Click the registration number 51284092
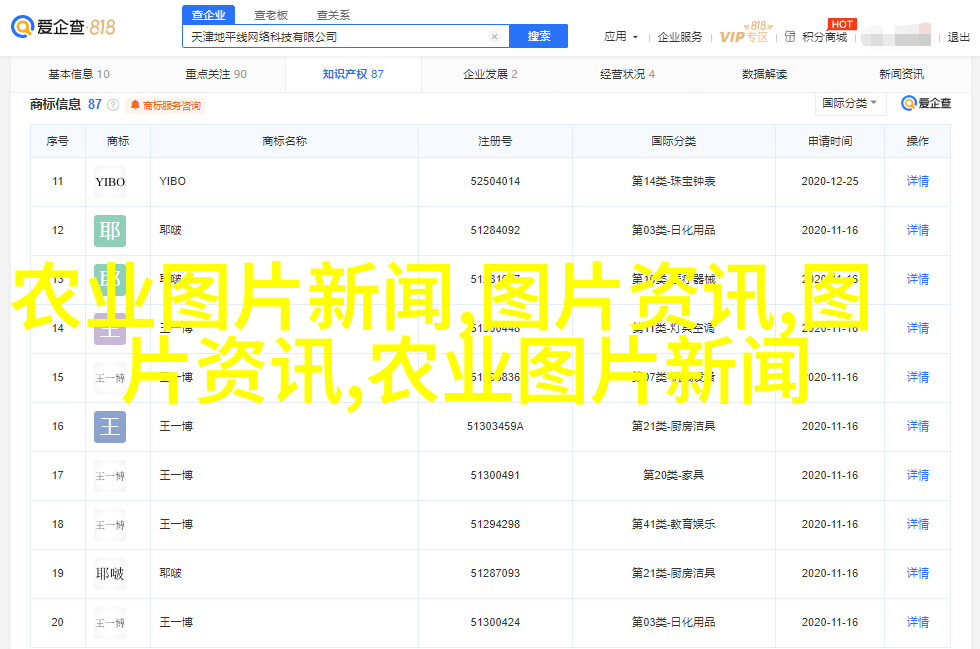Screen dimensions: 980x649 (x=495, y=230)
